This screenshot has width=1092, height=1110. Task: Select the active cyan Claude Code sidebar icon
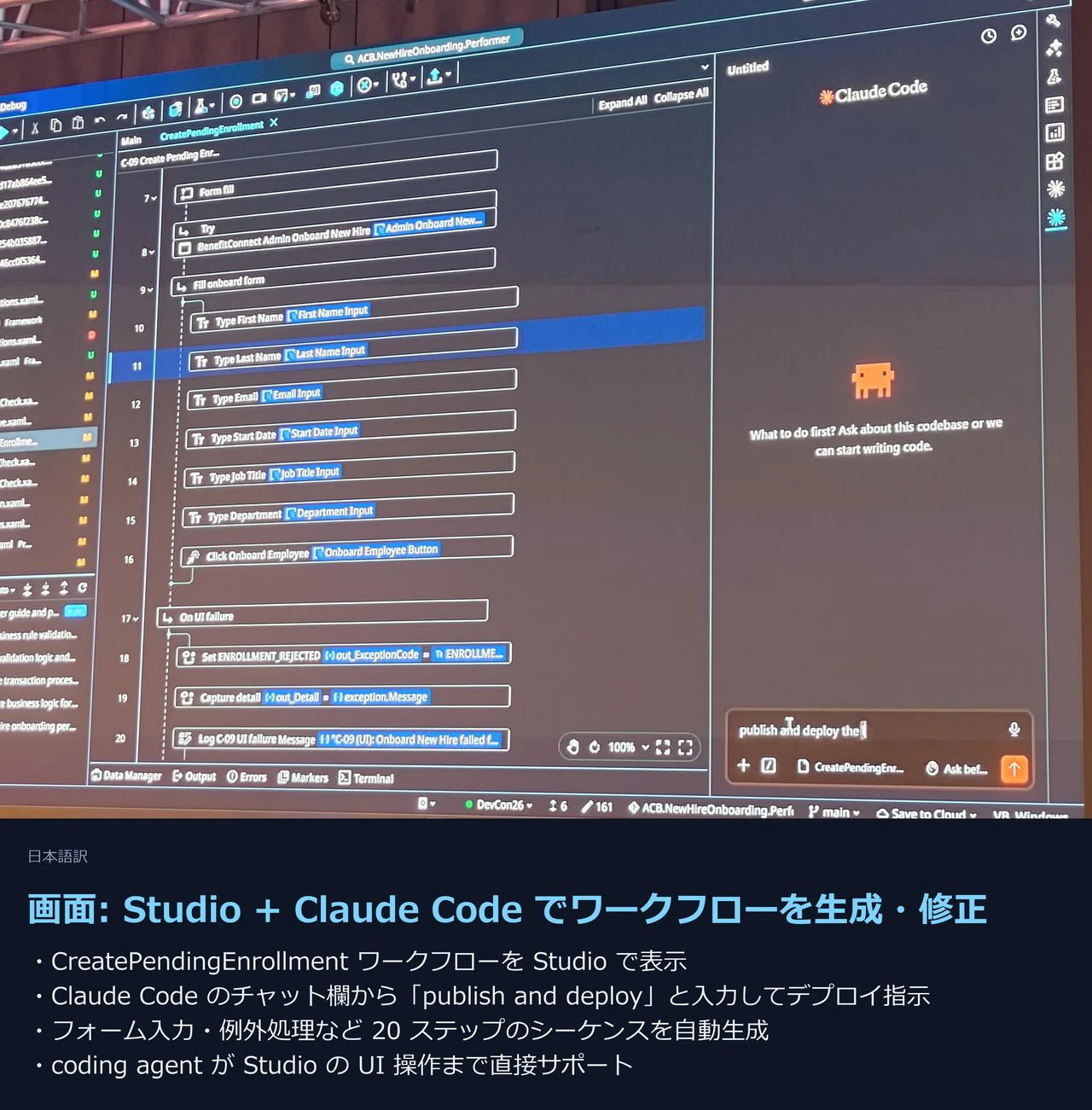1056,218
